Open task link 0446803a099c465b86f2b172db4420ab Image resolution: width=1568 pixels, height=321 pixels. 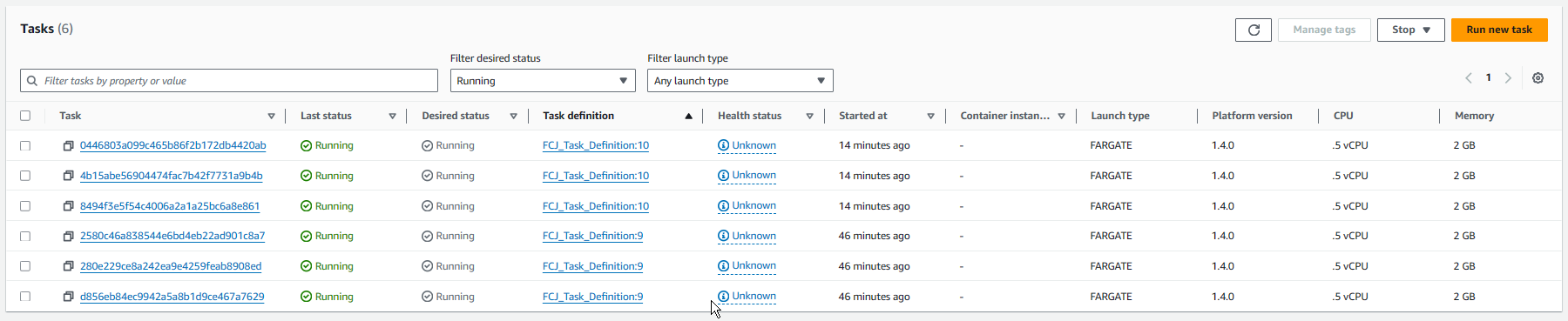pos(173,146)
